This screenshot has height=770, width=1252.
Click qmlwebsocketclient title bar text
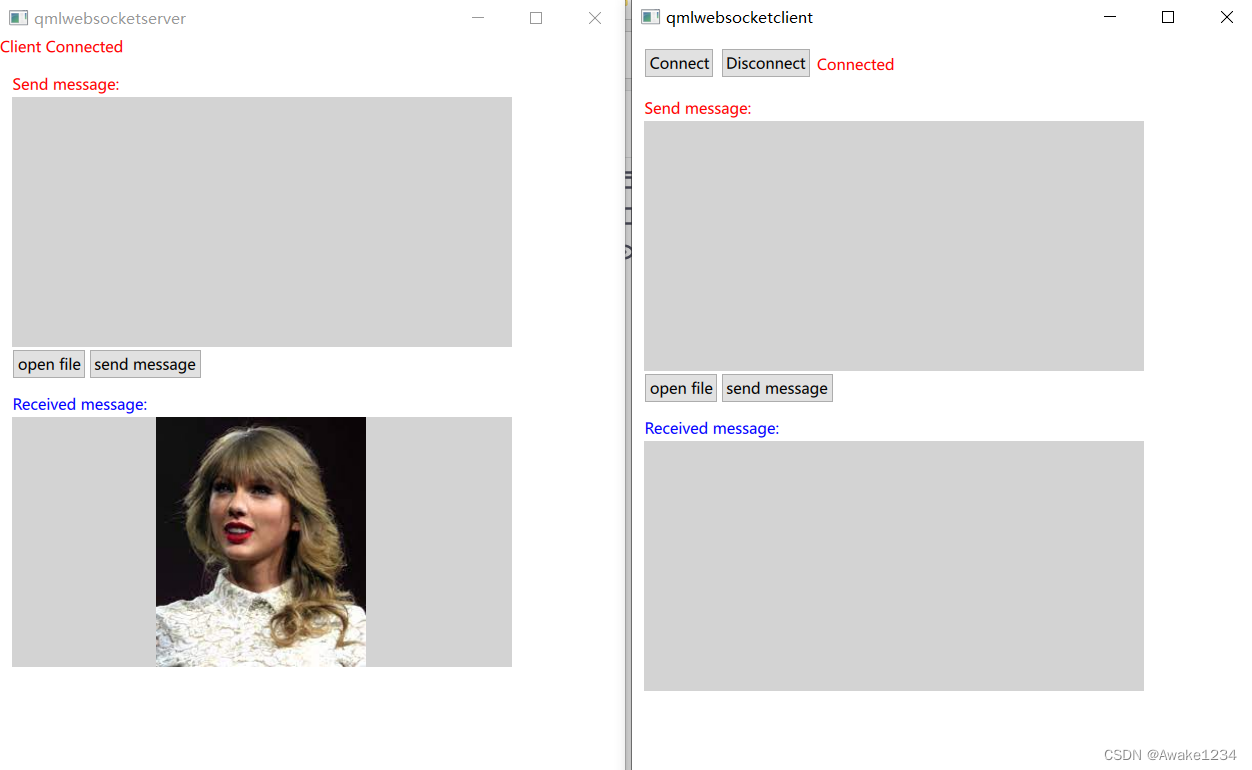740,17
